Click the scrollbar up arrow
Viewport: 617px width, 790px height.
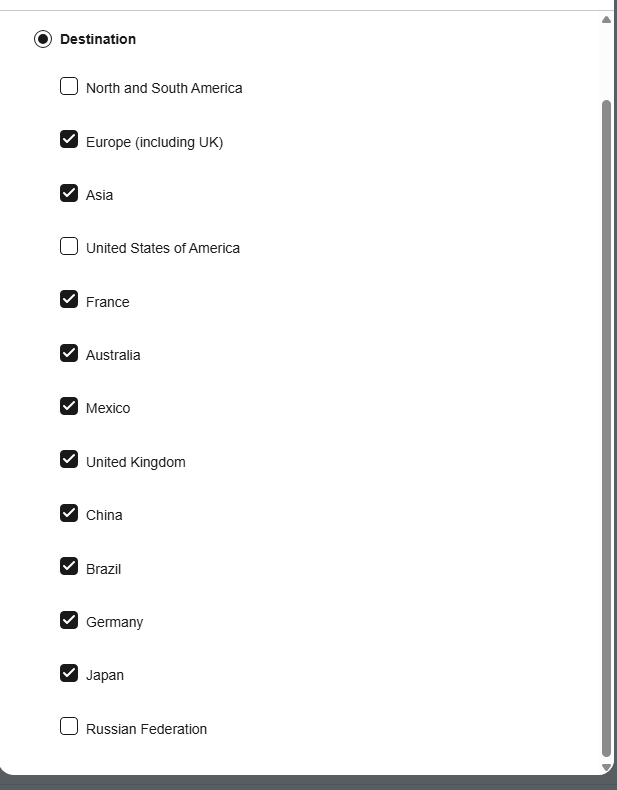tap(606, 19)
